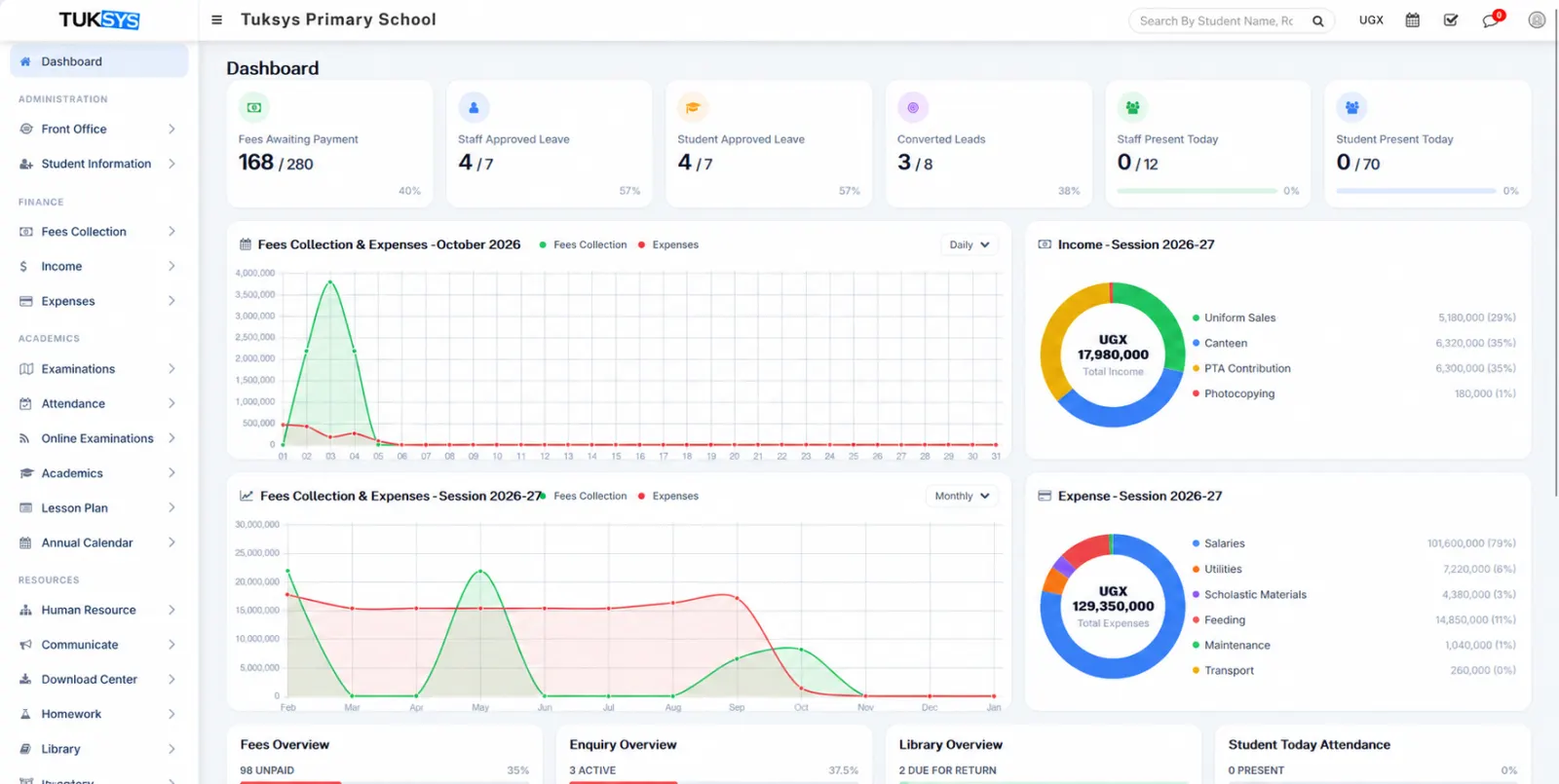Click the Staff Approved Leave card icon
The width and height of the screenshot is (1559, 784).
(x=474, y=107)
